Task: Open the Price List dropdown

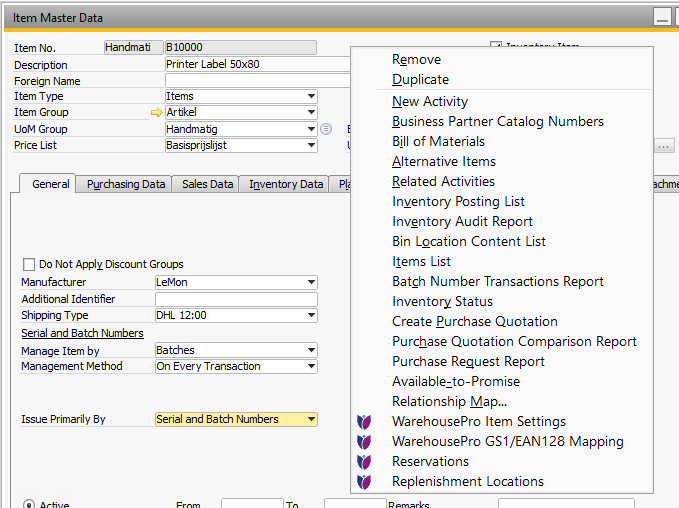Action: coord(311,145)
